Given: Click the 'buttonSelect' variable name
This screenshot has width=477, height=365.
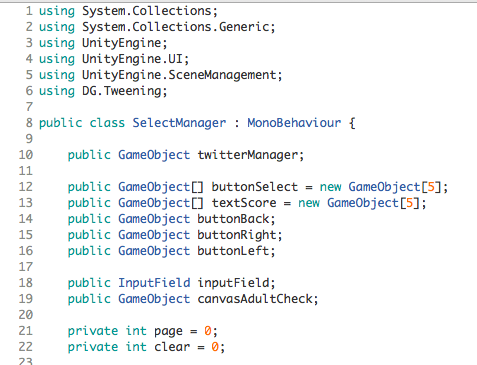Looking at the screenshot, I should point(255,187).
